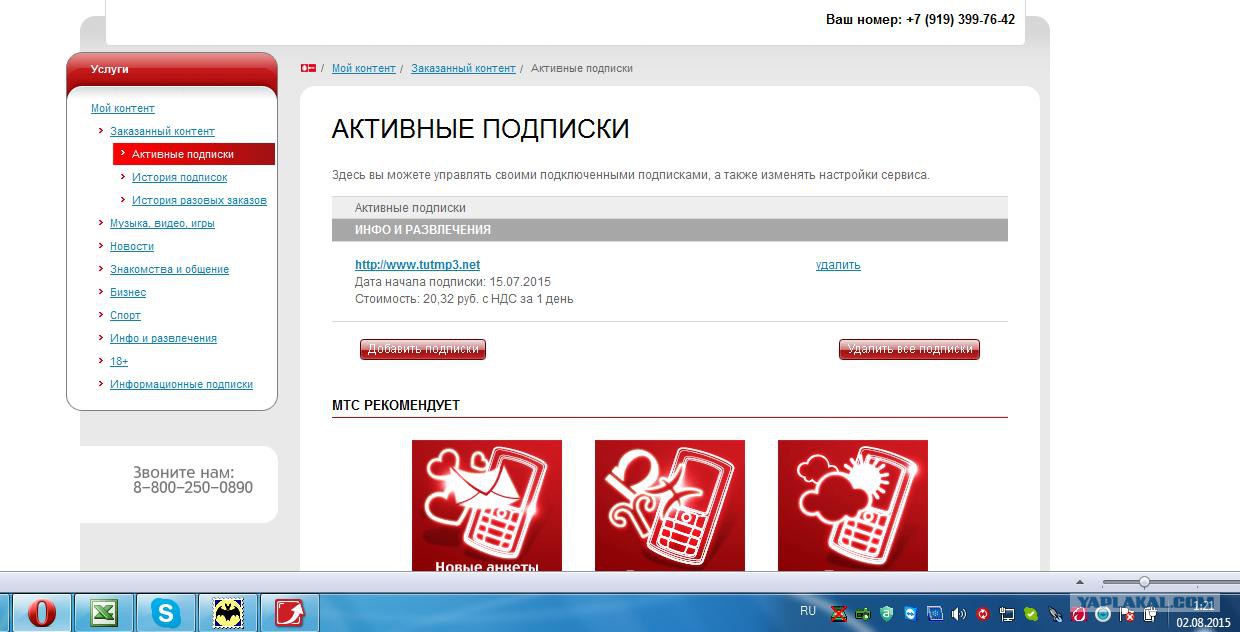Open The Bat! mail icon in taskbar

click(x=228, y=612)
